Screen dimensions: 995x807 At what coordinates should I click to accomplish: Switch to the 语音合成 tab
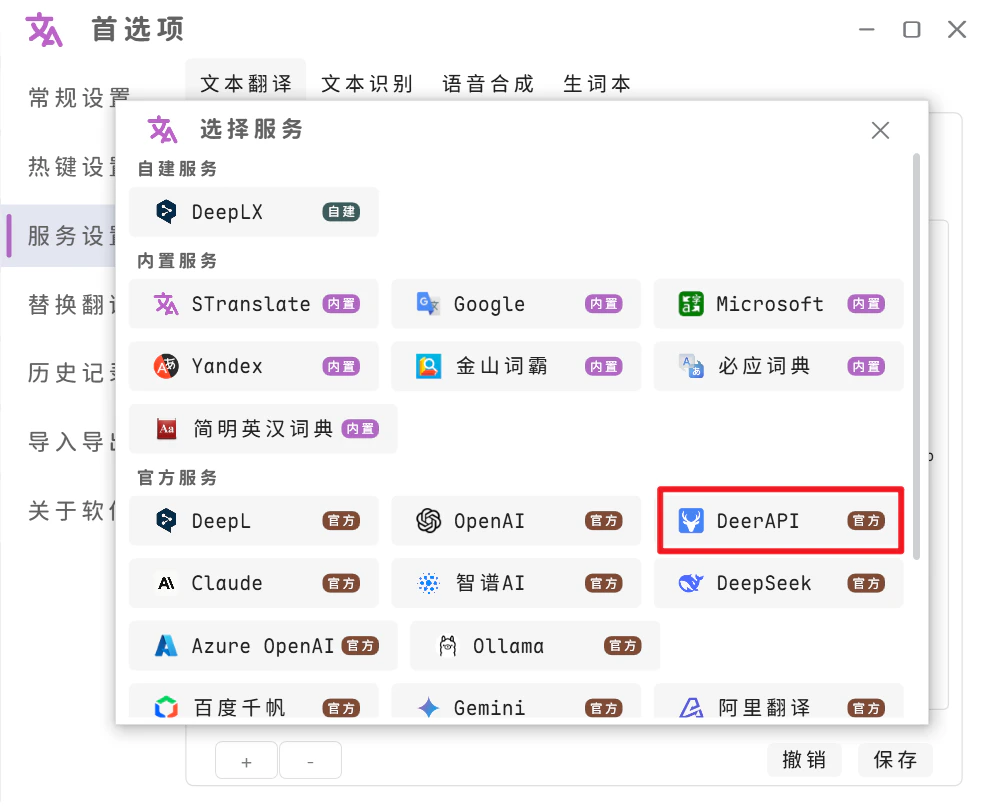488,83
